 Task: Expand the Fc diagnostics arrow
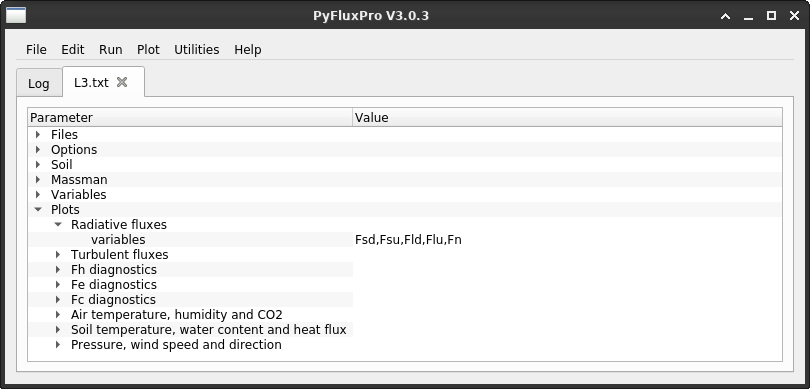click(58, 300)
